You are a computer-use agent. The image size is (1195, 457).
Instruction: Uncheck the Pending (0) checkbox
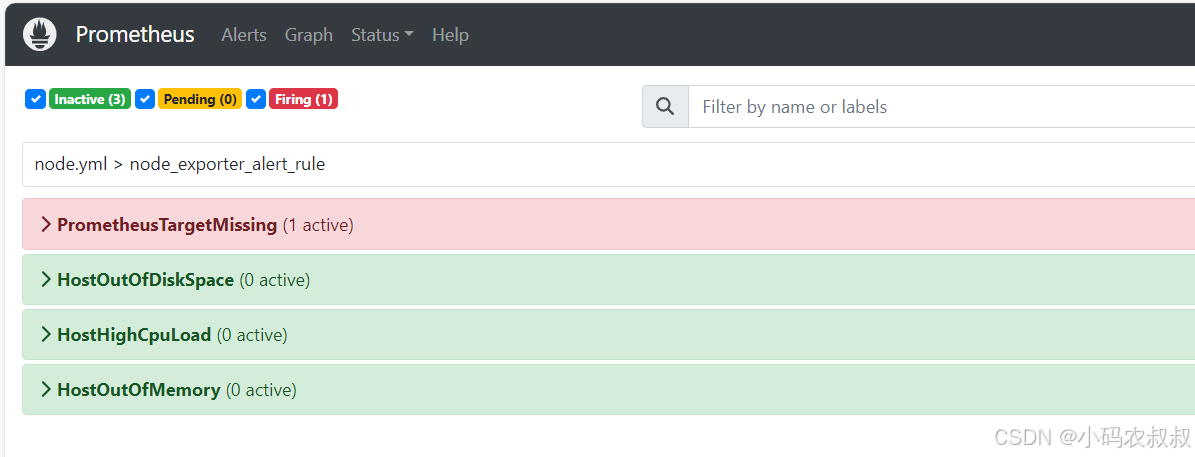pyautogui.click(x=146, y=99)
